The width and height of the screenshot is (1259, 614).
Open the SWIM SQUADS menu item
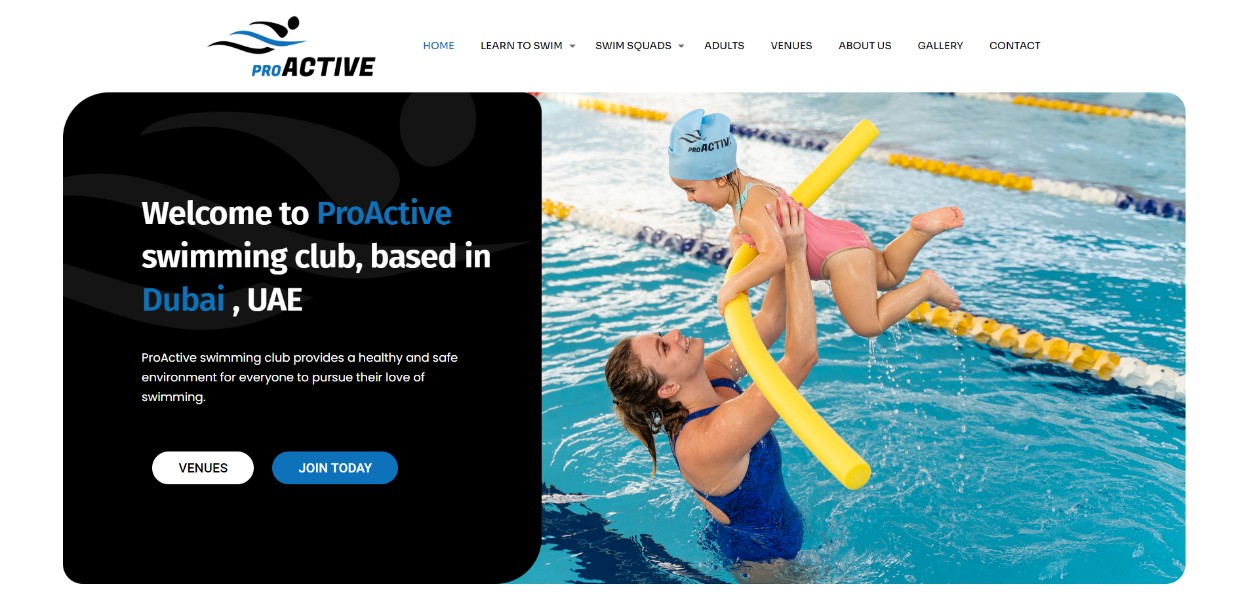pos(633,46)
